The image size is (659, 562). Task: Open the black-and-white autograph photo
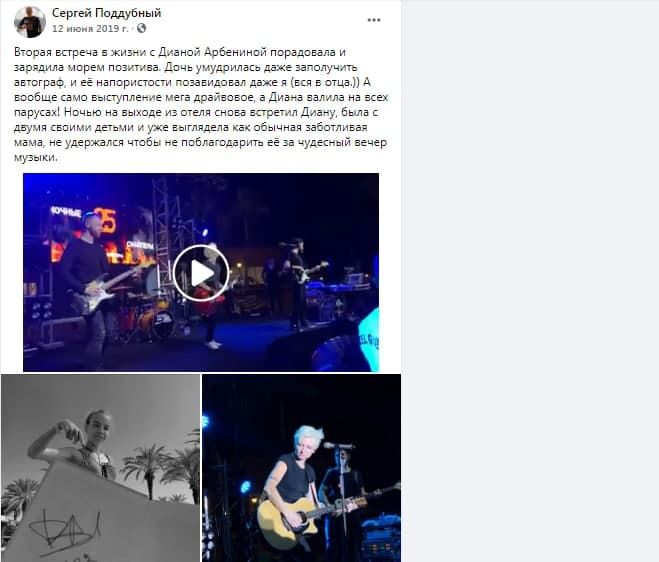[x=100, y=468]
